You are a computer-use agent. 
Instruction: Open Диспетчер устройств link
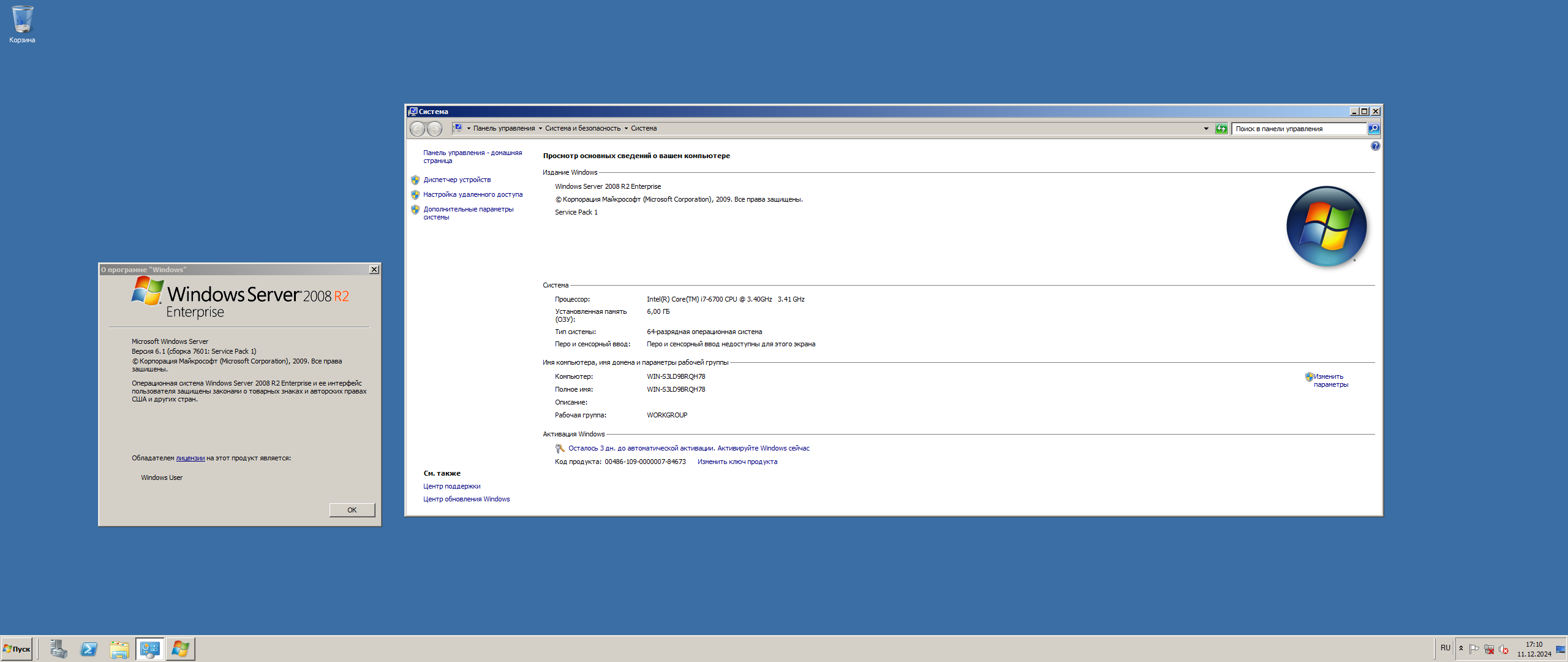click(457, 180)
